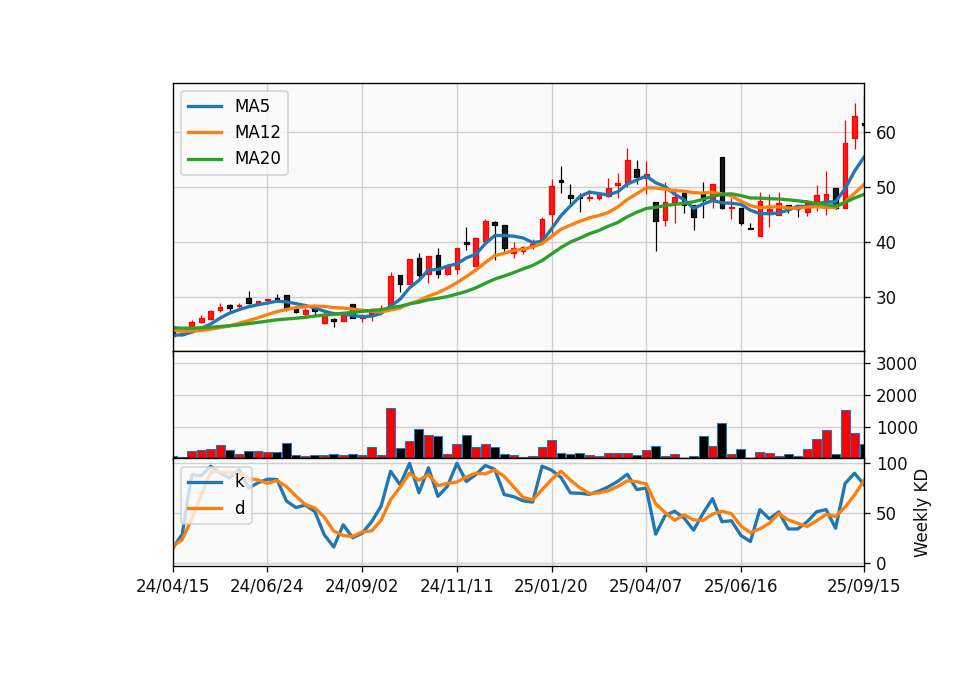Click the 24/06/24 date axis label

point(267,586)
